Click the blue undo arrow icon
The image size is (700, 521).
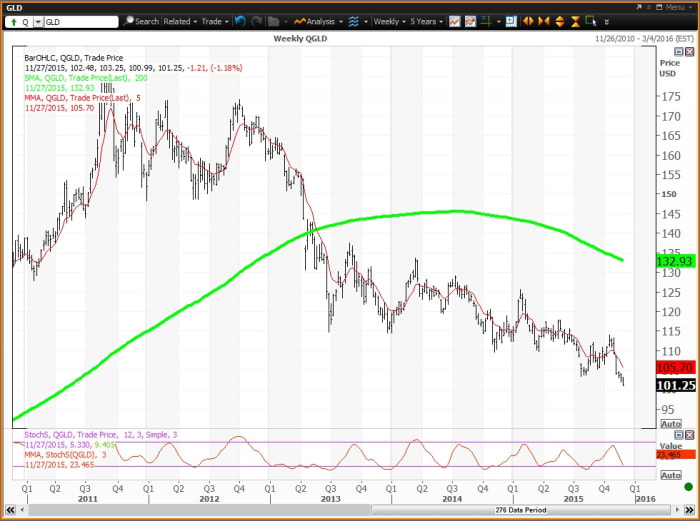(241, 21)
